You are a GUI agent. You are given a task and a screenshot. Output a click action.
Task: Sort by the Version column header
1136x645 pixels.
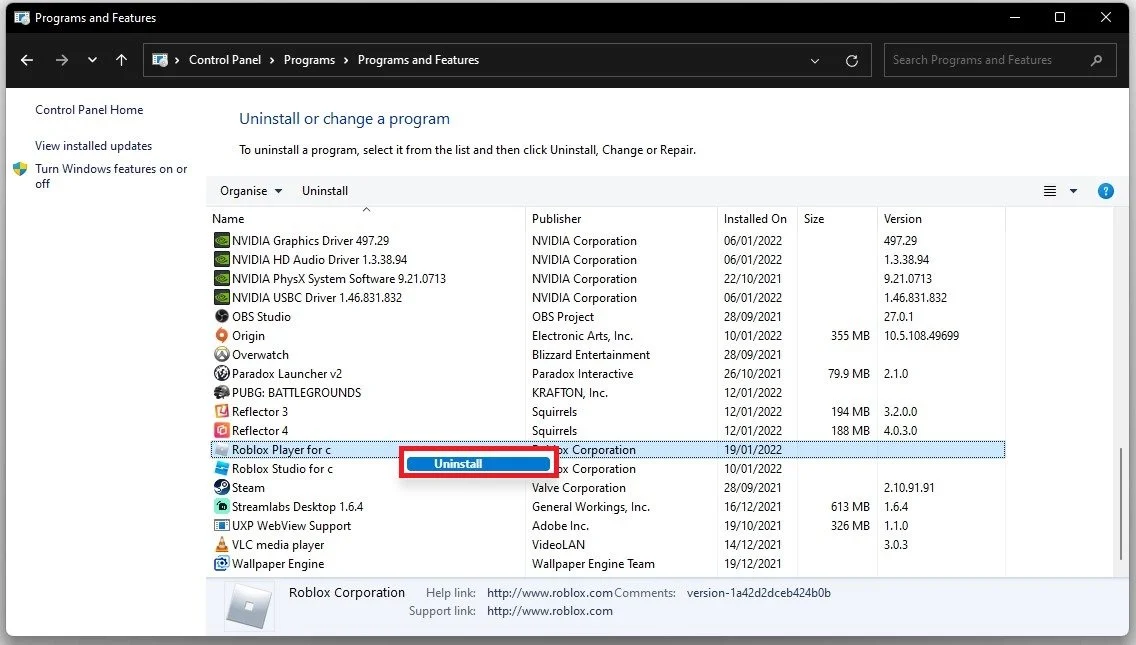941,219
